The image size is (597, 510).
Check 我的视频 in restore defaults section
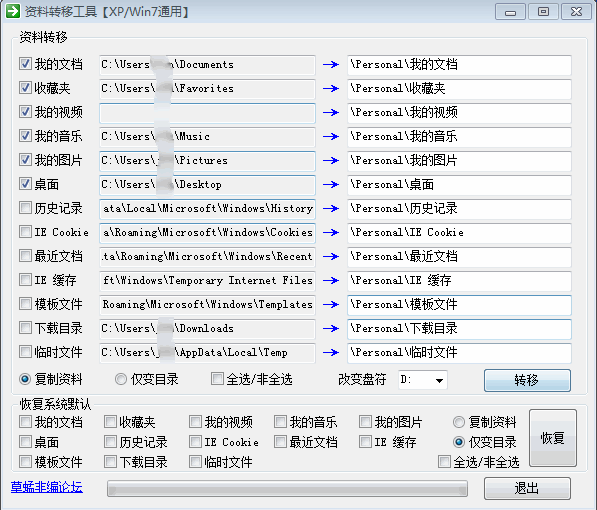tap(195, 422)
